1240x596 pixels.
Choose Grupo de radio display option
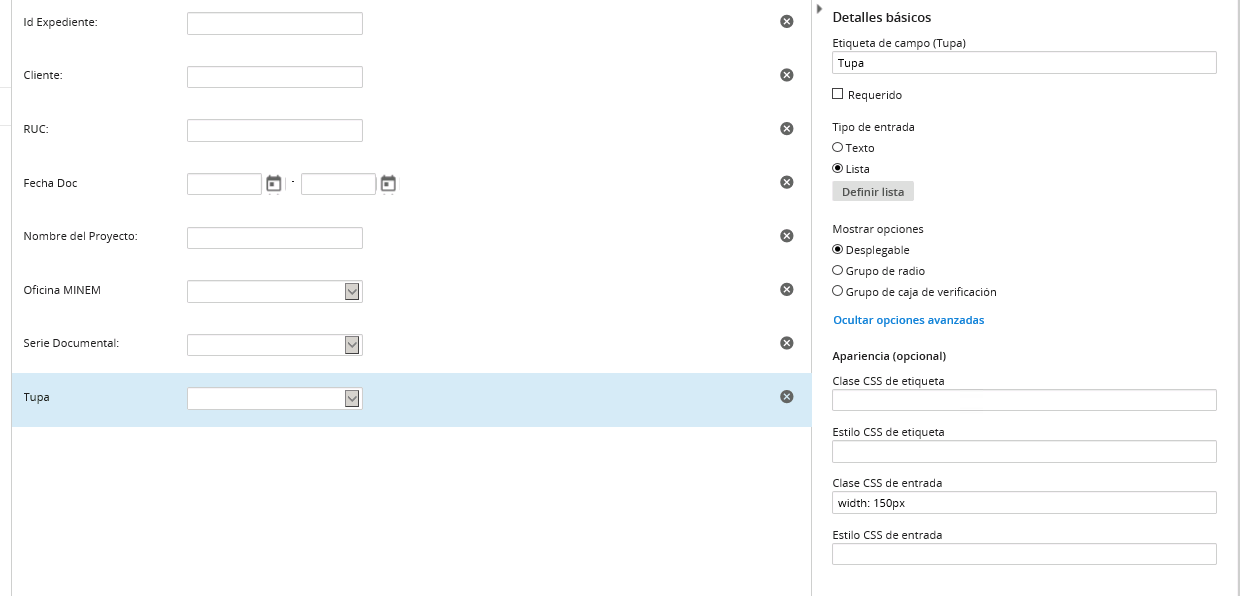838,270
